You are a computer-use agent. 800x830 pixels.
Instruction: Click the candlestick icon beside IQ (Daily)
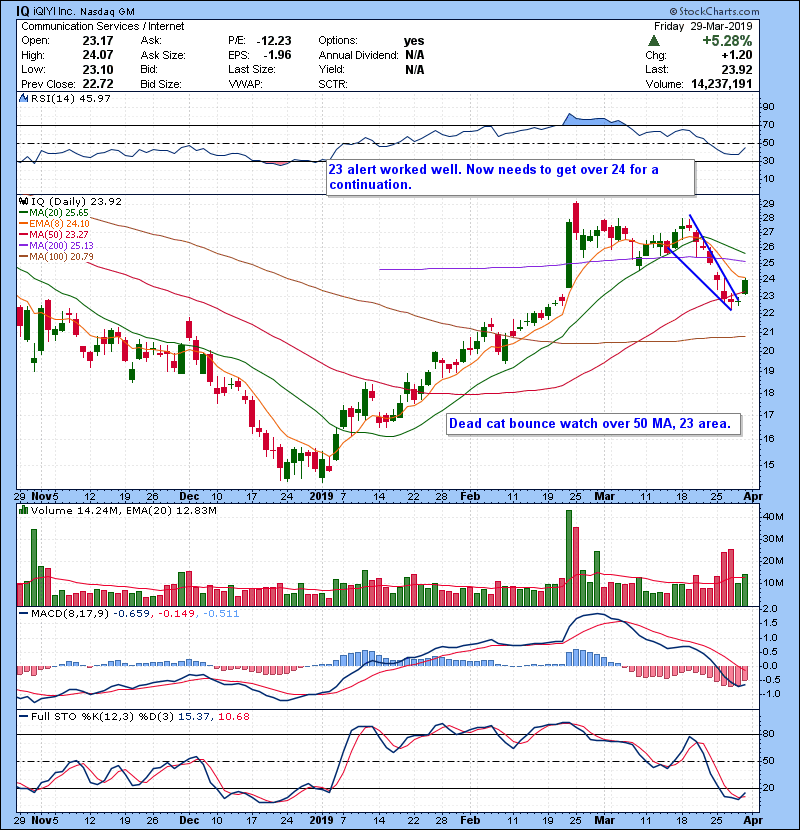coord(23,201)
